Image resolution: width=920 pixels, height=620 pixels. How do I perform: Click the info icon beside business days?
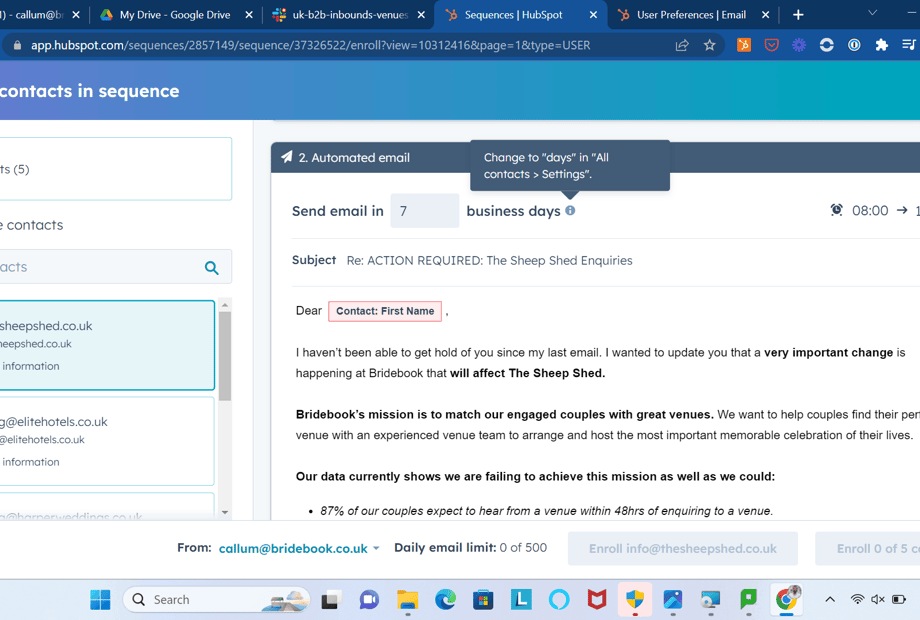click(x=570, y=211)
